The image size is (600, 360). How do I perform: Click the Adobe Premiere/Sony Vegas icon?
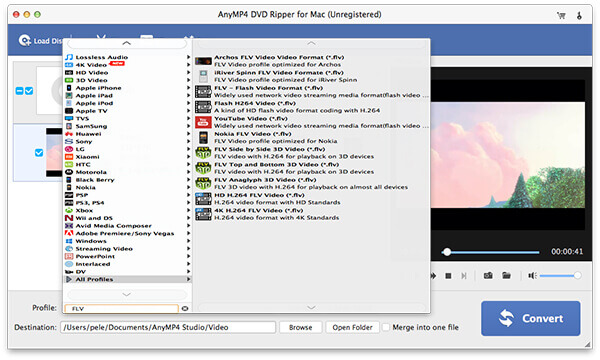point(69,233)
